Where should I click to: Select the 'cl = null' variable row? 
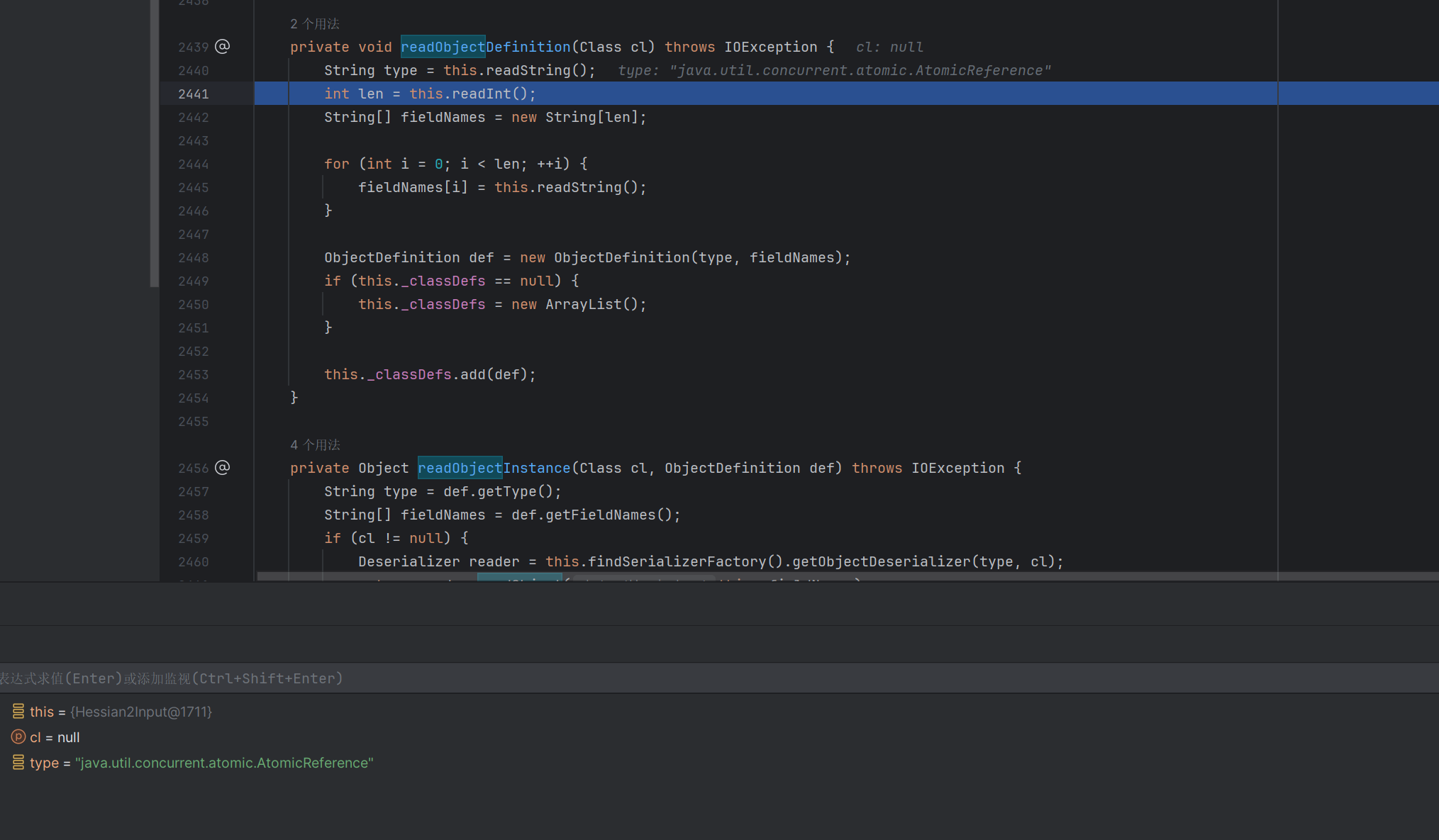tap(55, 737)
